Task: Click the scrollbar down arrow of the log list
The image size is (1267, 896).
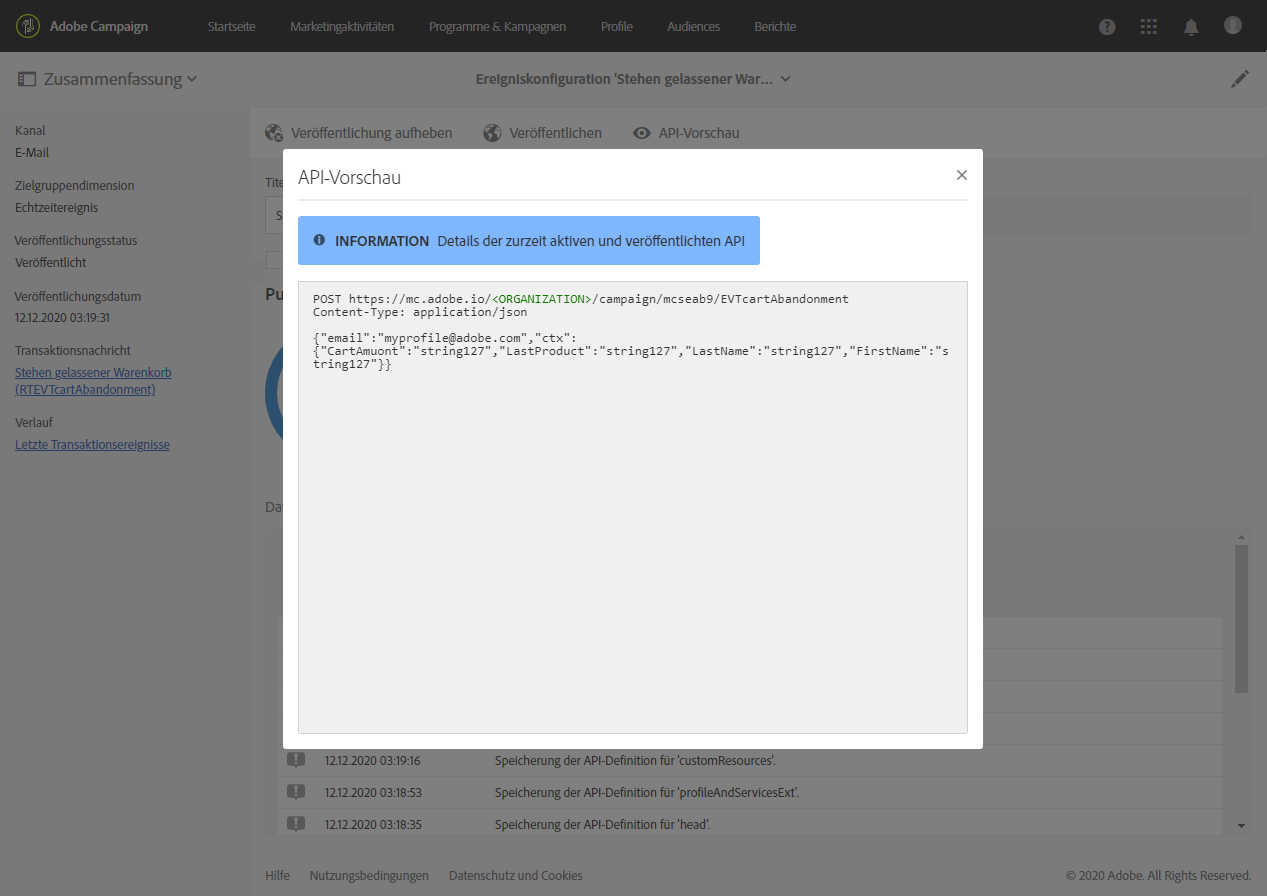Action: click(1241, 826)
